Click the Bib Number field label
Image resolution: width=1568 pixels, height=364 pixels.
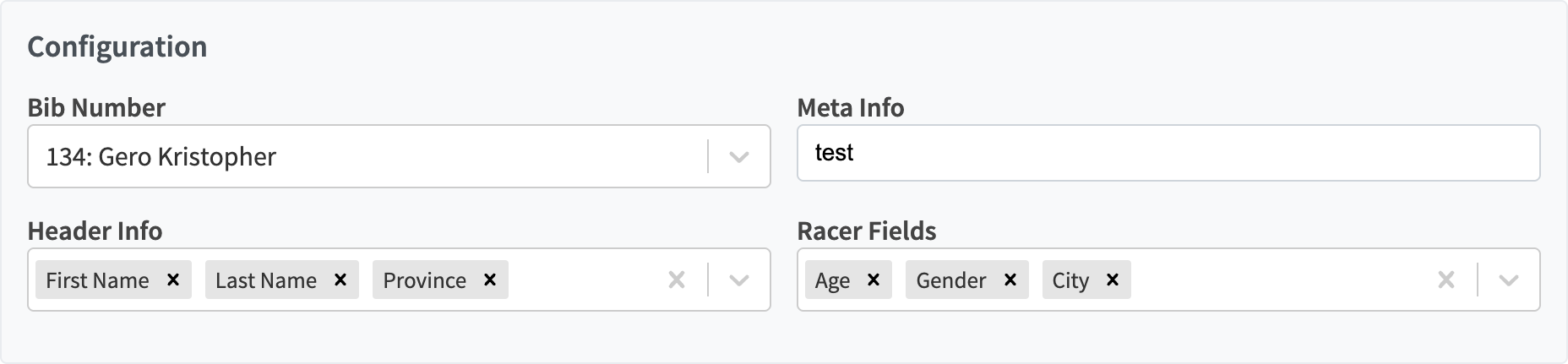96,107
